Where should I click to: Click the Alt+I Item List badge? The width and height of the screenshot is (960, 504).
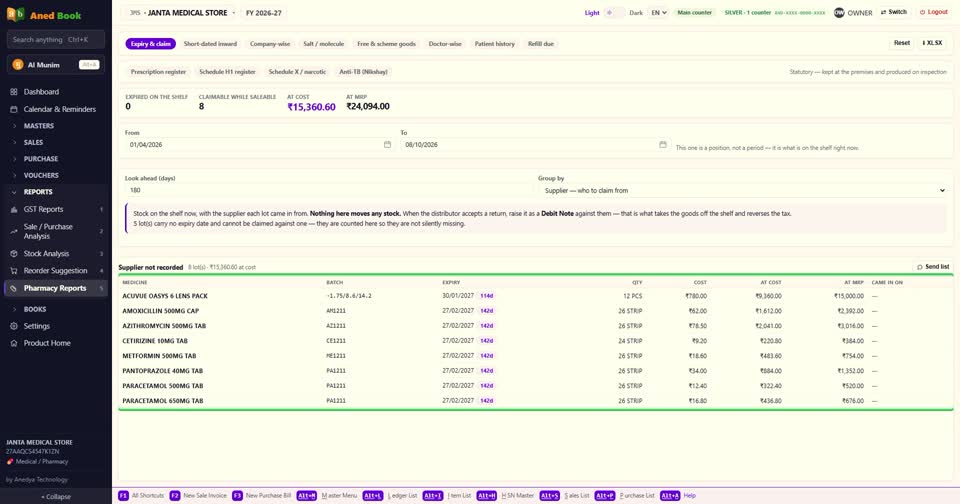(432, 495)
